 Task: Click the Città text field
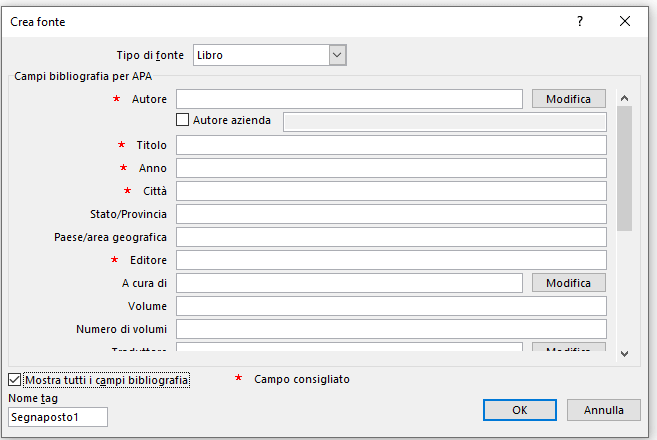391,191
